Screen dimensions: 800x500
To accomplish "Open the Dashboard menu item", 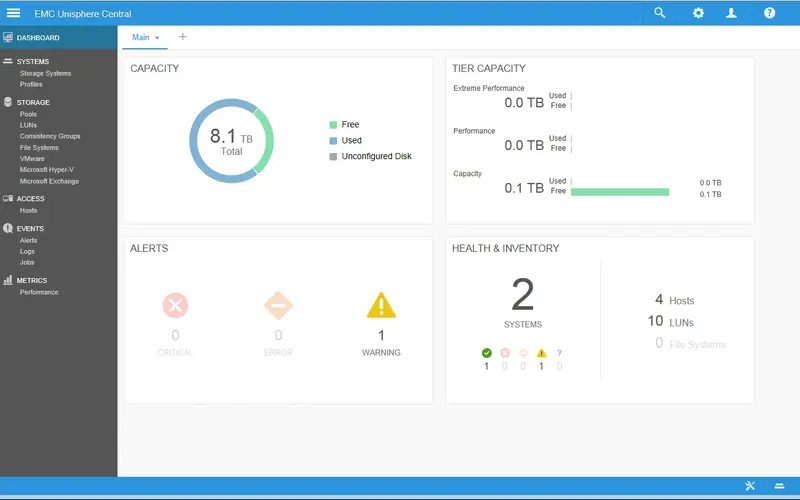I will [x=58, y=37].
